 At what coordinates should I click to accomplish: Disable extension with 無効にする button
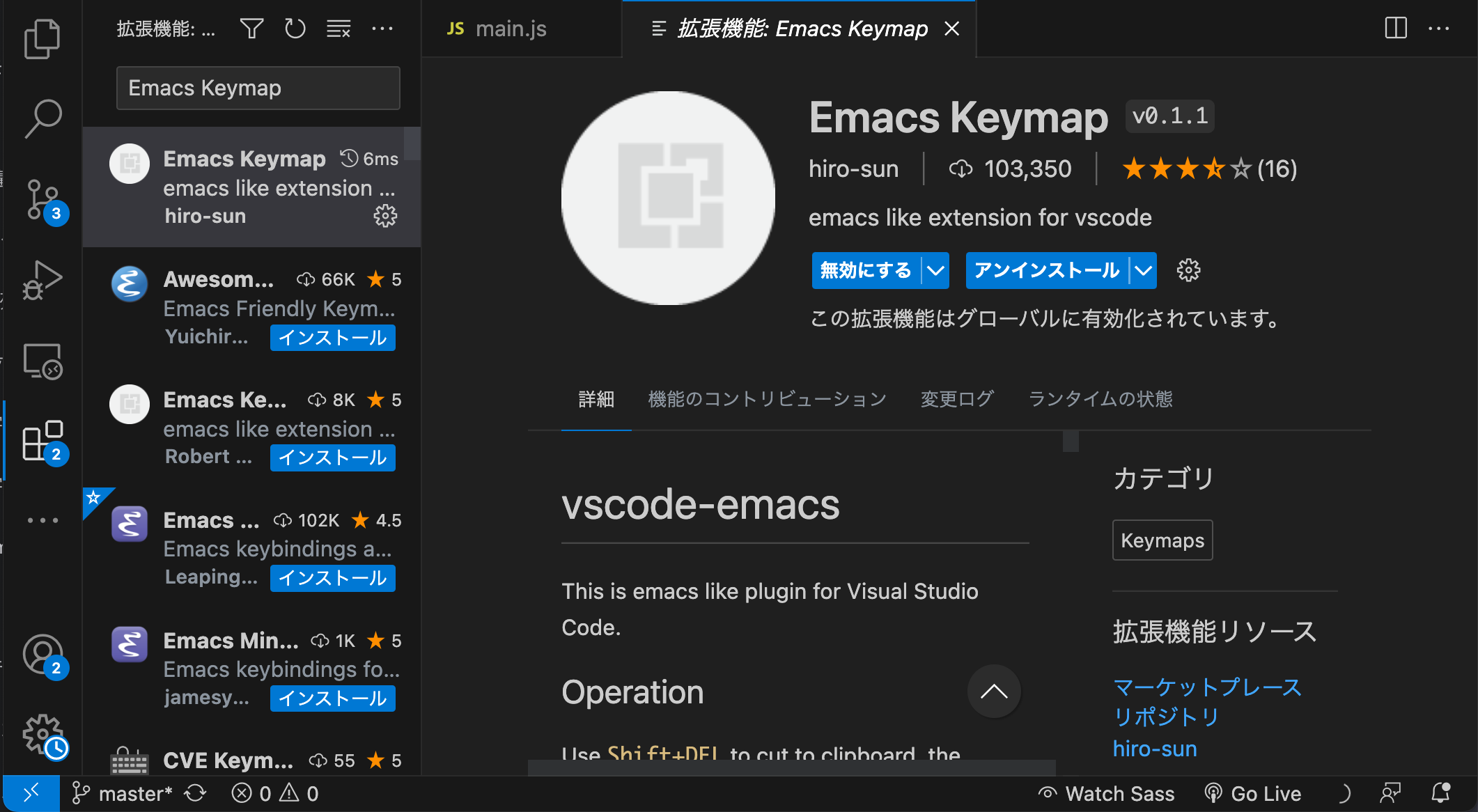866,270
